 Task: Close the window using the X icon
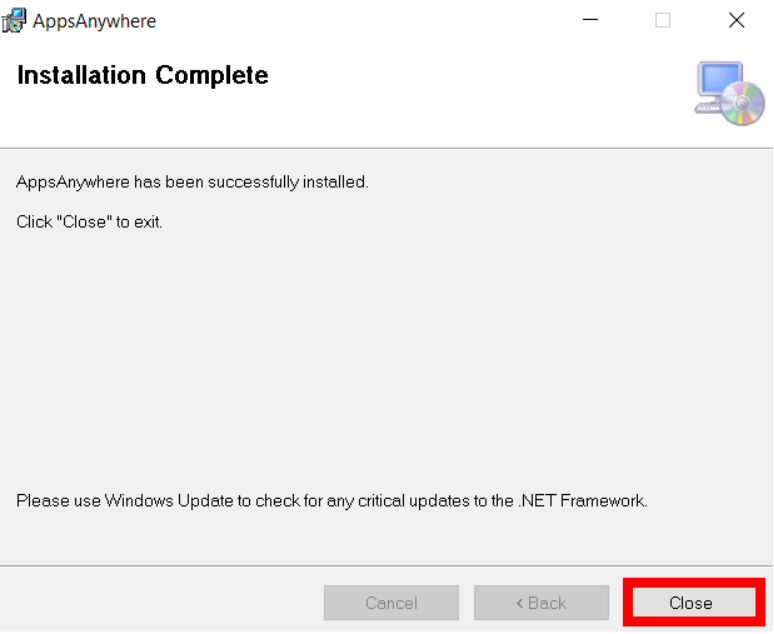[736, 20]
